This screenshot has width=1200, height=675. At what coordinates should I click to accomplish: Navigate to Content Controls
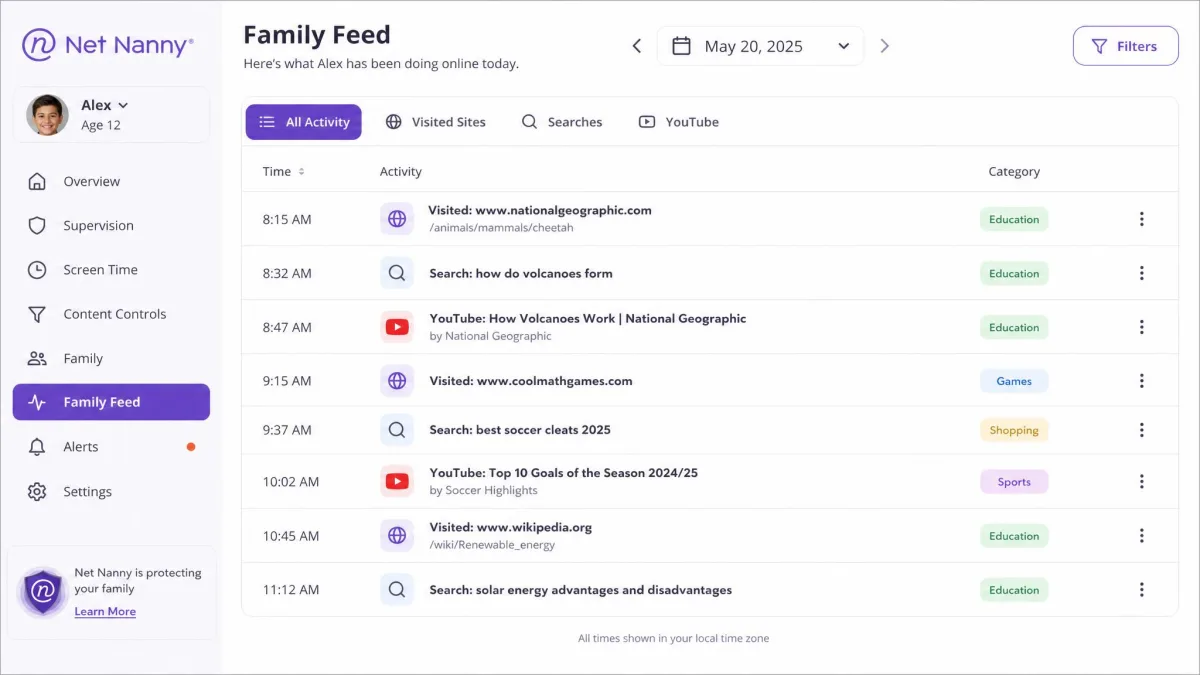click(x=111, y=314)
